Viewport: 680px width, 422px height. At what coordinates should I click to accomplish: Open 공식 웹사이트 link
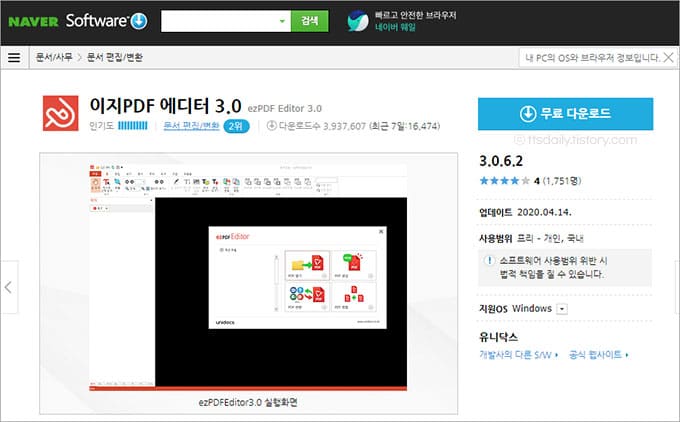coord(598,355)
